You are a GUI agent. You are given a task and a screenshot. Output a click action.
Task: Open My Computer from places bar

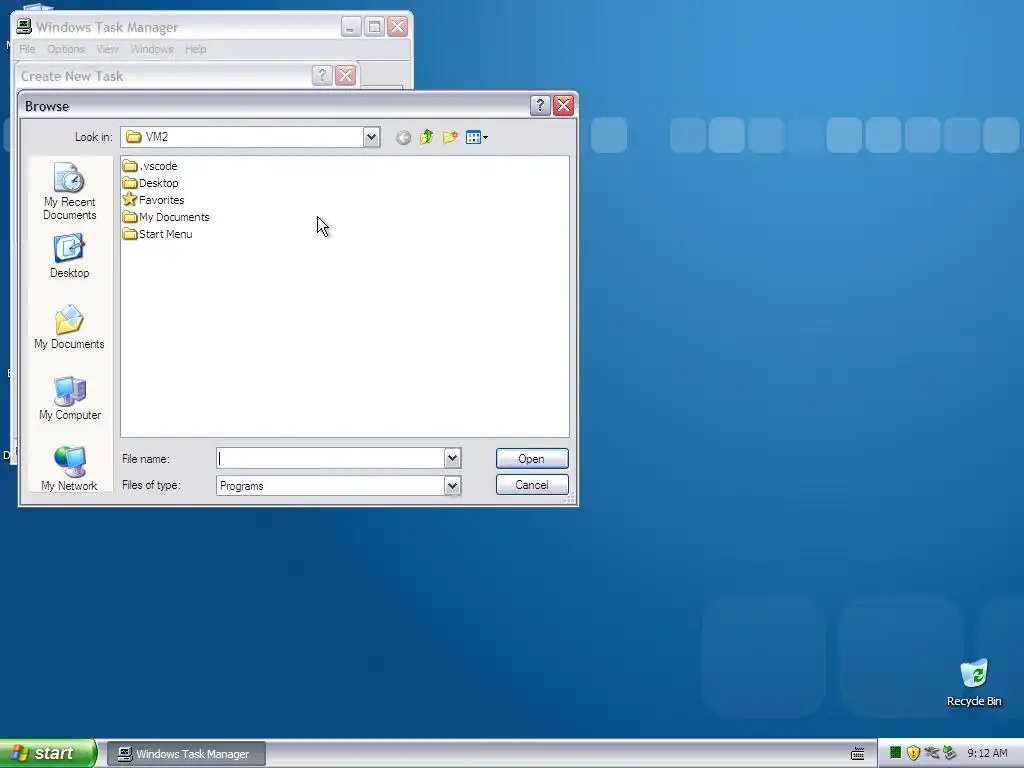click(69, 398)
